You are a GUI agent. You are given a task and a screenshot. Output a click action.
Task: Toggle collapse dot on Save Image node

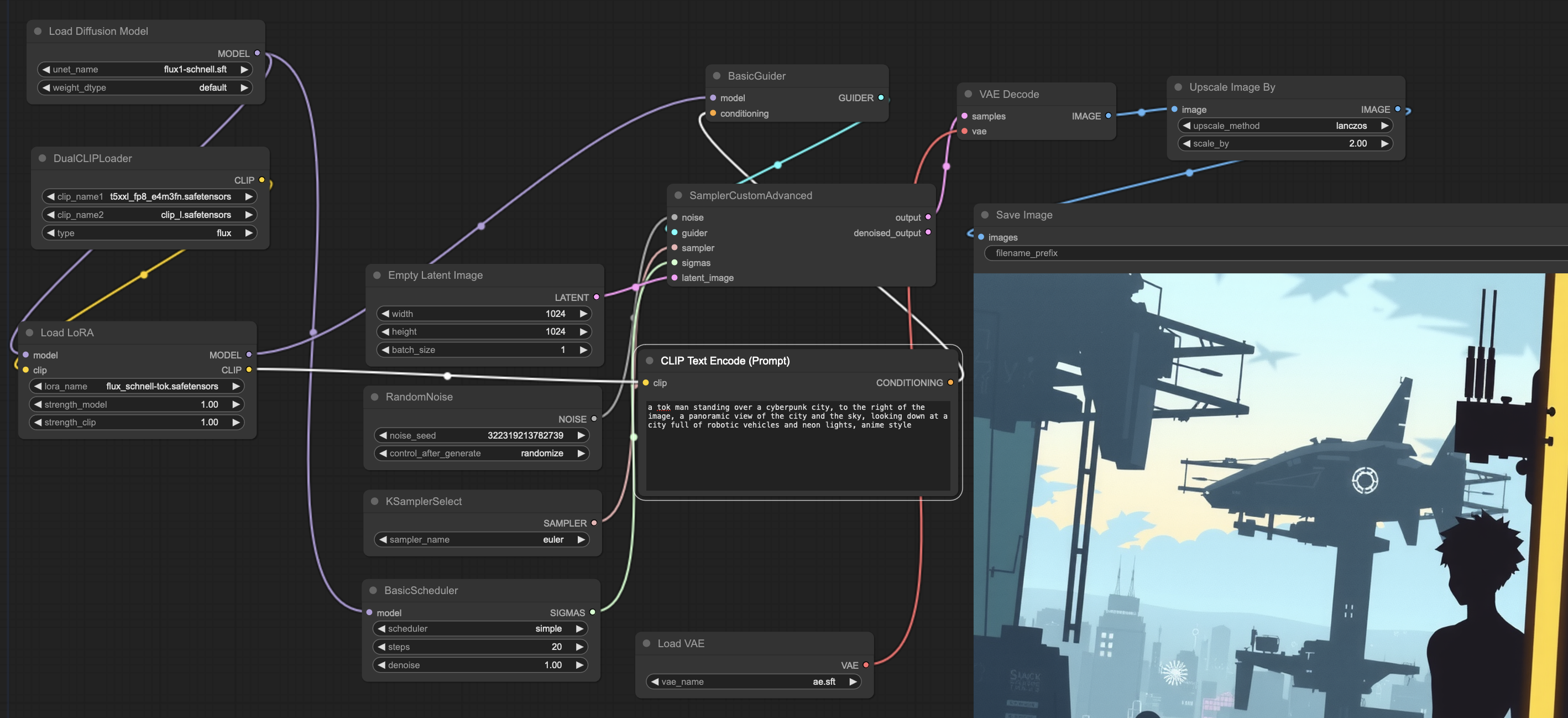point(985,215)
